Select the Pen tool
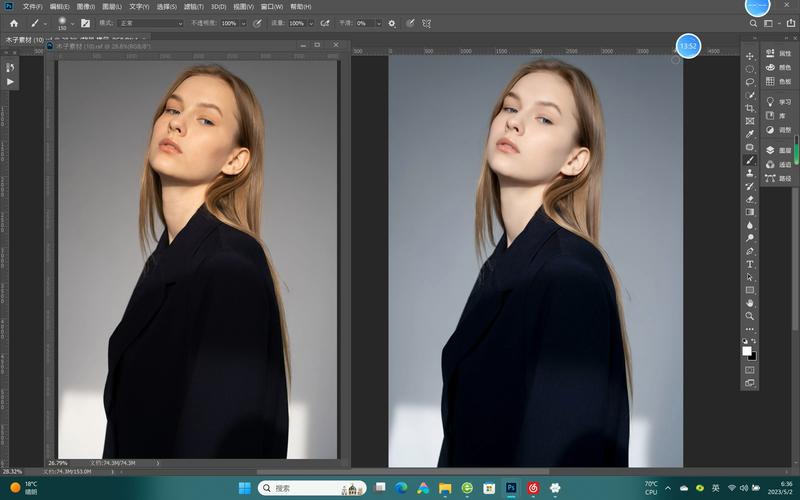 coord(749,251)
